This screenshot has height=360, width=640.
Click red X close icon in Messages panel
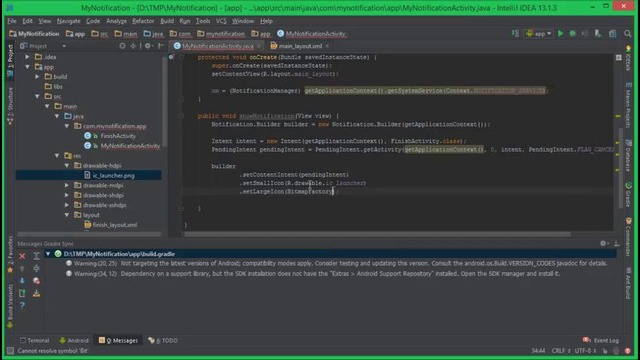22,256
